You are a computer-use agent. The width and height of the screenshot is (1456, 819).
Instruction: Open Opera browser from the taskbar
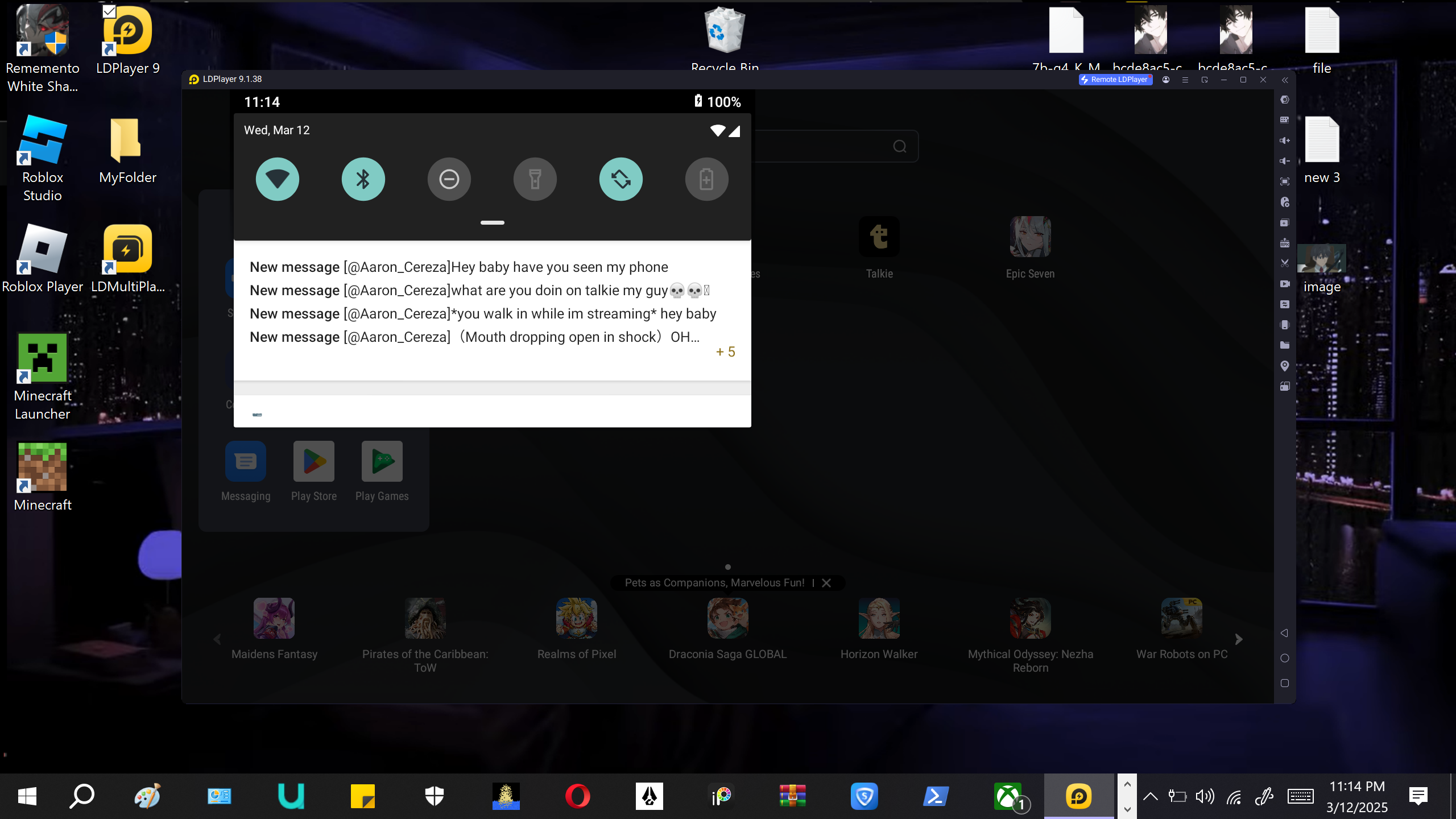pyautogui.click(x=577, y=796)
